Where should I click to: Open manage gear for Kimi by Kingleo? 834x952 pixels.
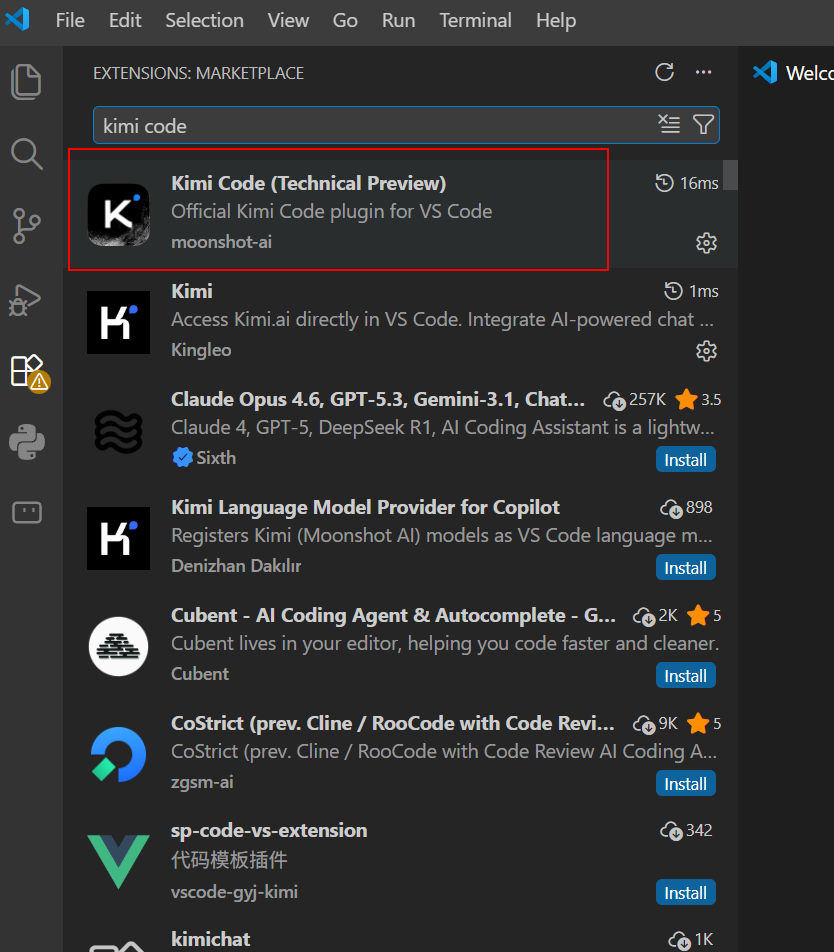[706, 351]
